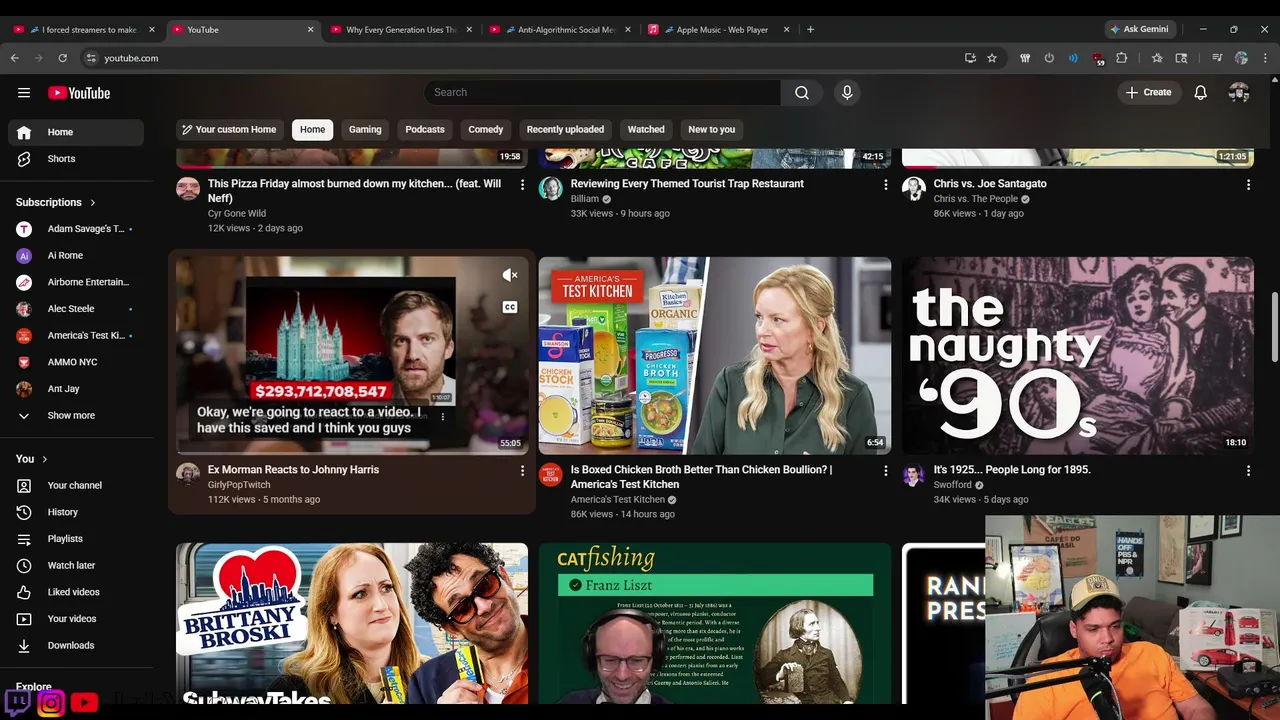Open the Billiam channel link
Viewport: 1280px width, 720px height.
[584, 199]
